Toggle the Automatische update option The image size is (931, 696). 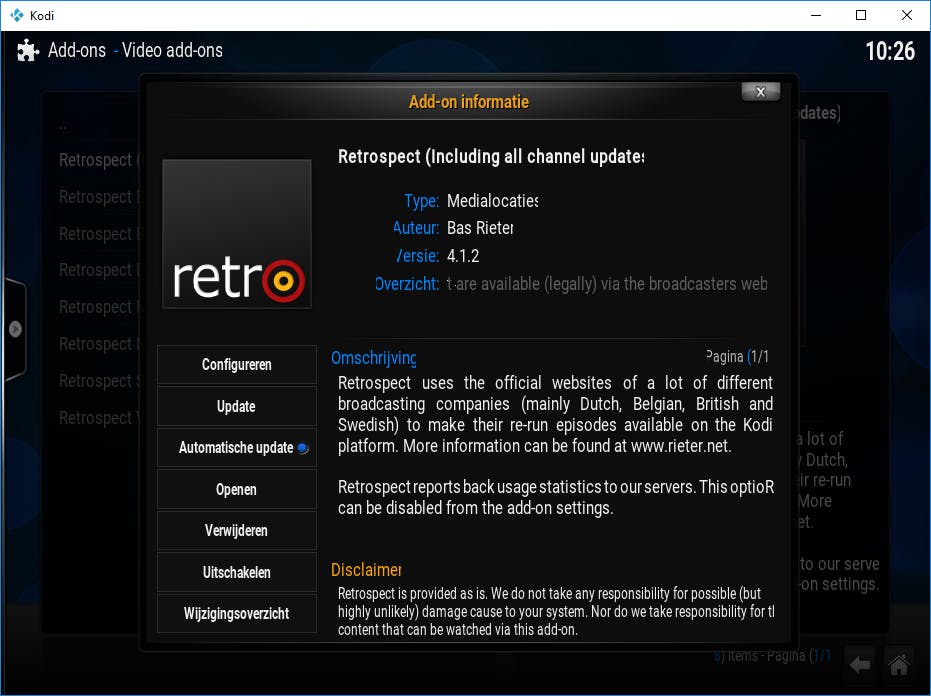tap(236, 447)
